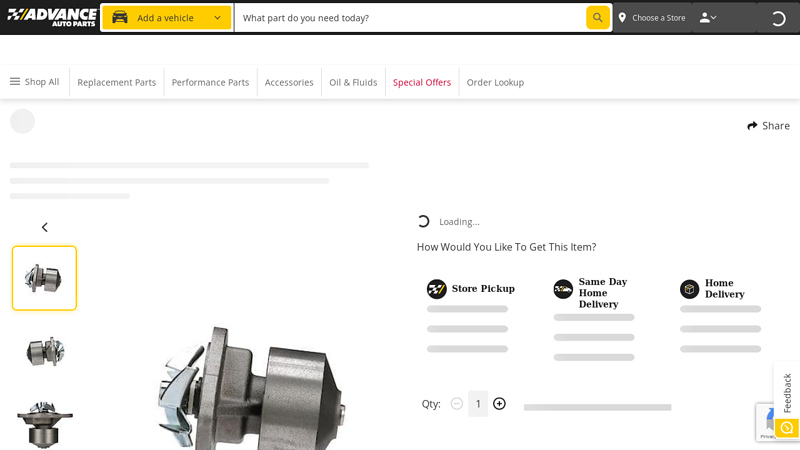Click the Advance Auto Parts logo
The width and height of the screenshot is (800, 450).
point(51,17)
